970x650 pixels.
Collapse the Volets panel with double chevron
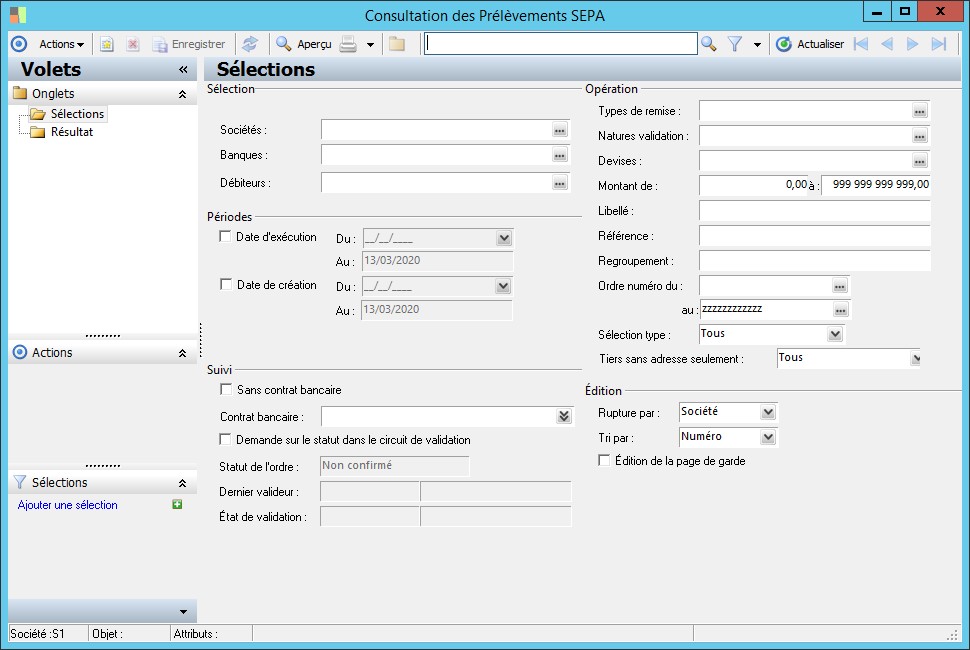pyautogui.click(x=183, y=70)
